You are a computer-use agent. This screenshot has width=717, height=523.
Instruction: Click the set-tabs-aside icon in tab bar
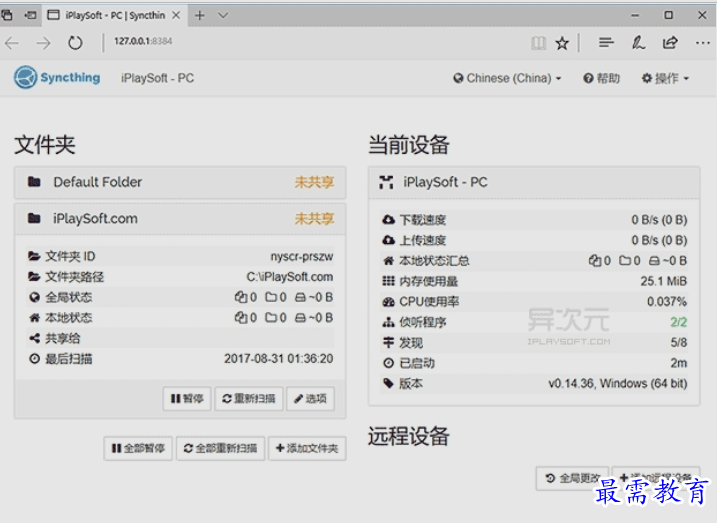click(x=31, y=15)
